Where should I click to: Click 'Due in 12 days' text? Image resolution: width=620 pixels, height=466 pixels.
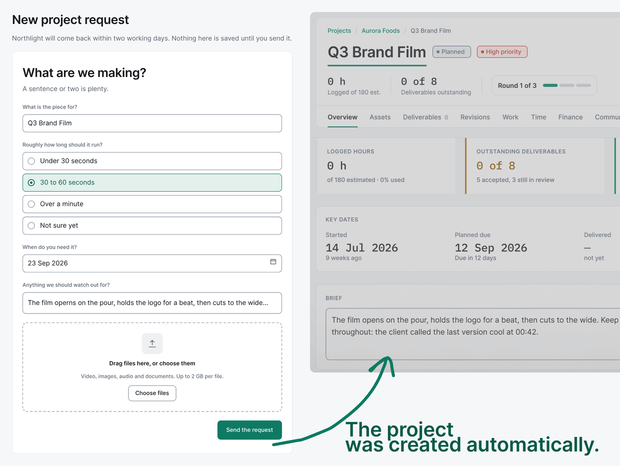[x=475, y=258]
